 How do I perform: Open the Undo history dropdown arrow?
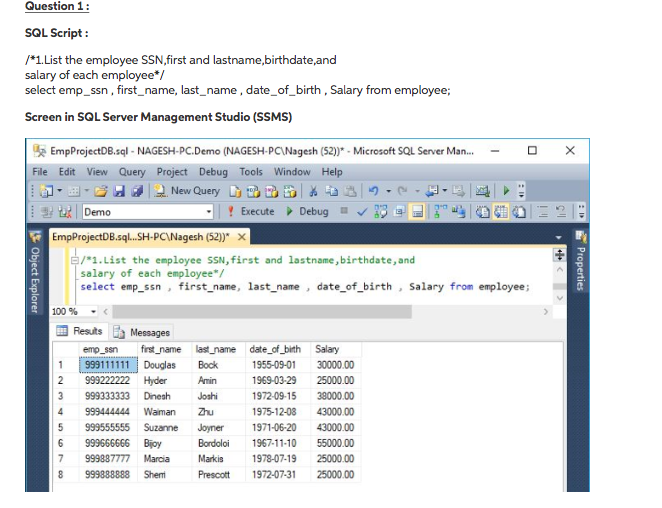coord(388,191)
